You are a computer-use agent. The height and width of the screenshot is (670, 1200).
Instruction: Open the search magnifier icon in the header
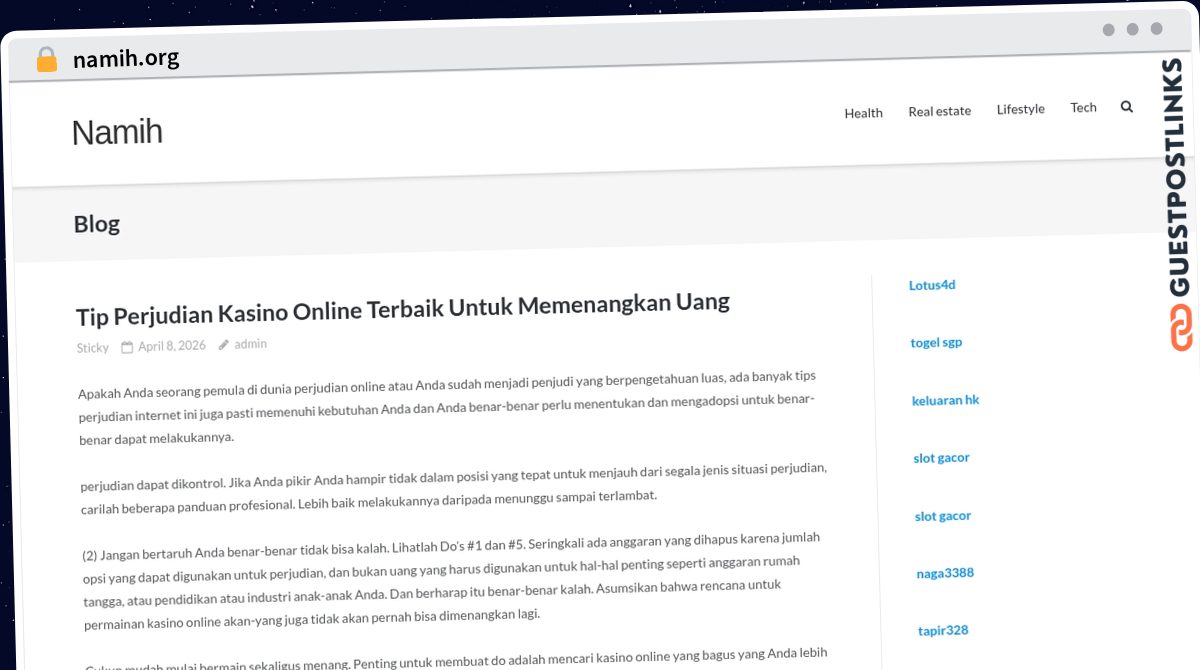pyautogui.click(x=1127, y=106)
